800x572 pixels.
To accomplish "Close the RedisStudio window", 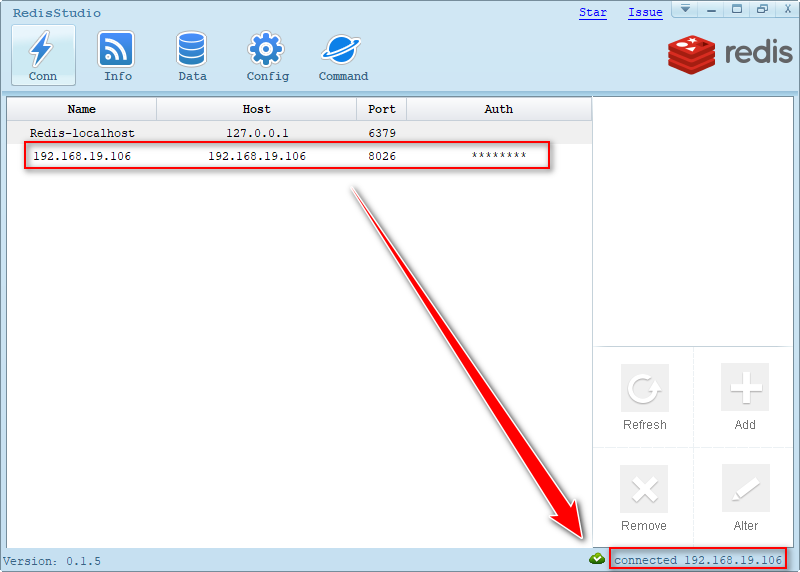I will point(788,9).
